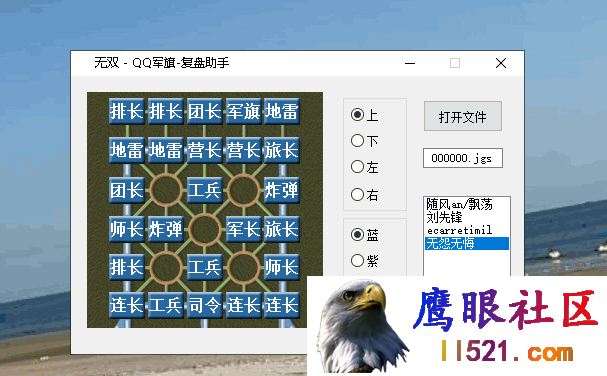Click the 营长 piece next to 旅长

(x=243, y=150)
